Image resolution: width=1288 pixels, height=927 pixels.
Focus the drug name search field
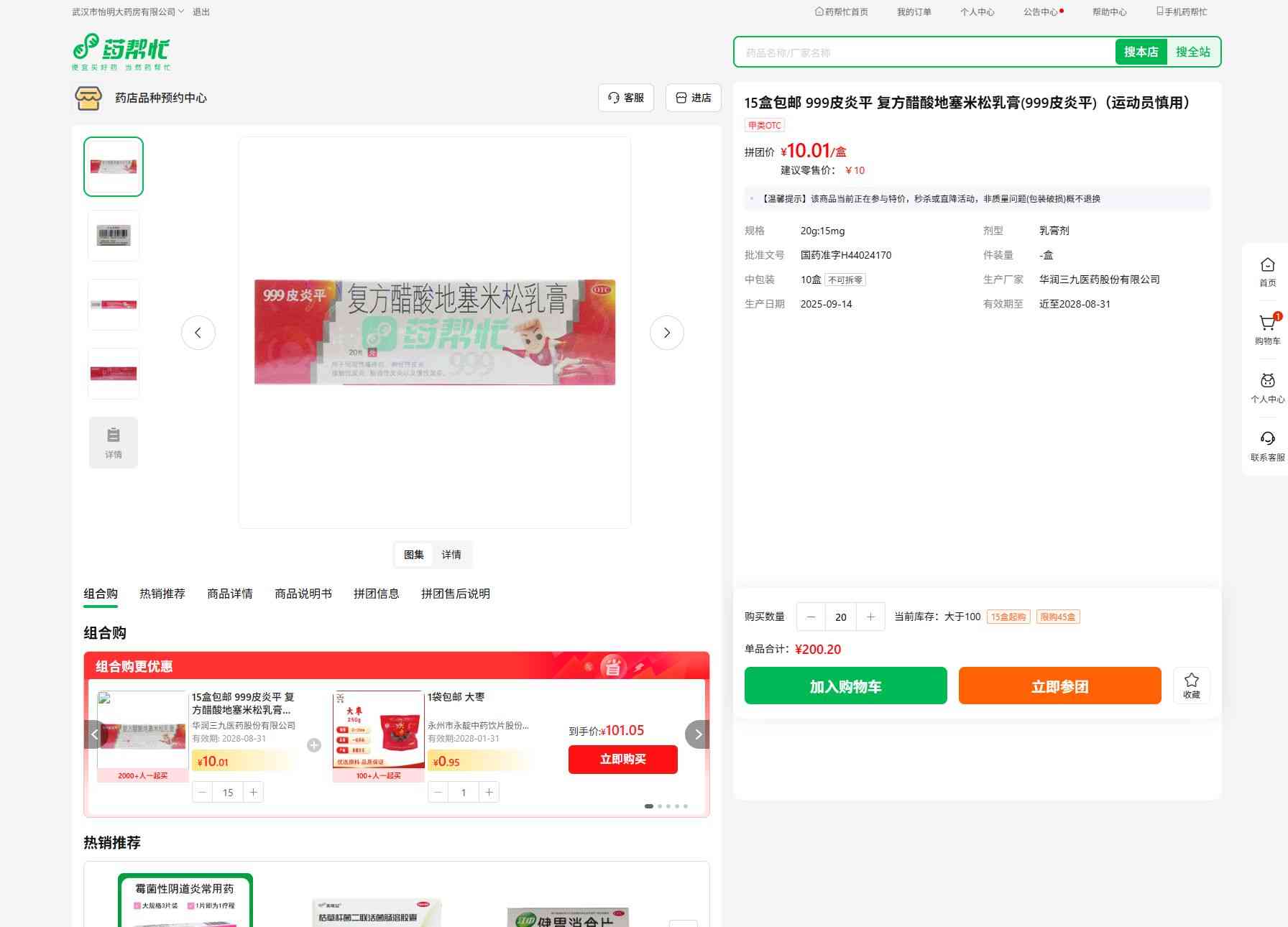(x=924, y=52)
